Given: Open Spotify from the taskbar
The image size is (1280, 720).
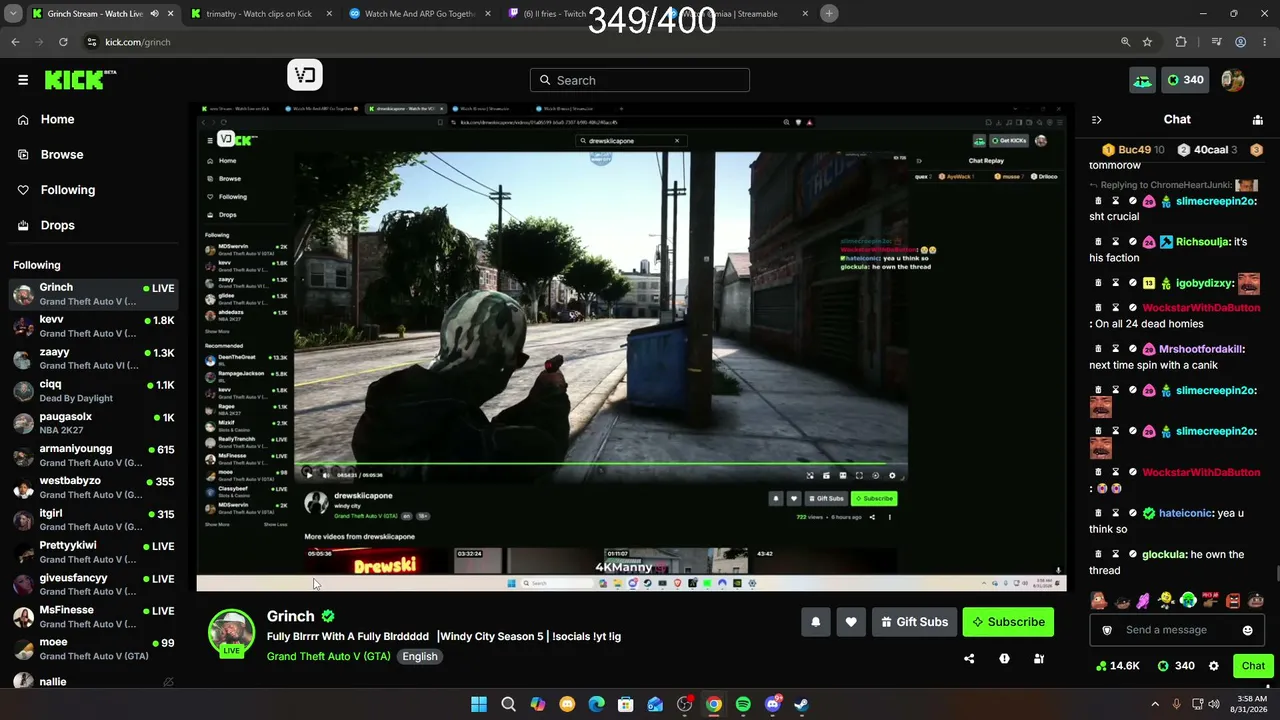Looking at the screenshot, I should pyautogui.click(x=743, y=704).
